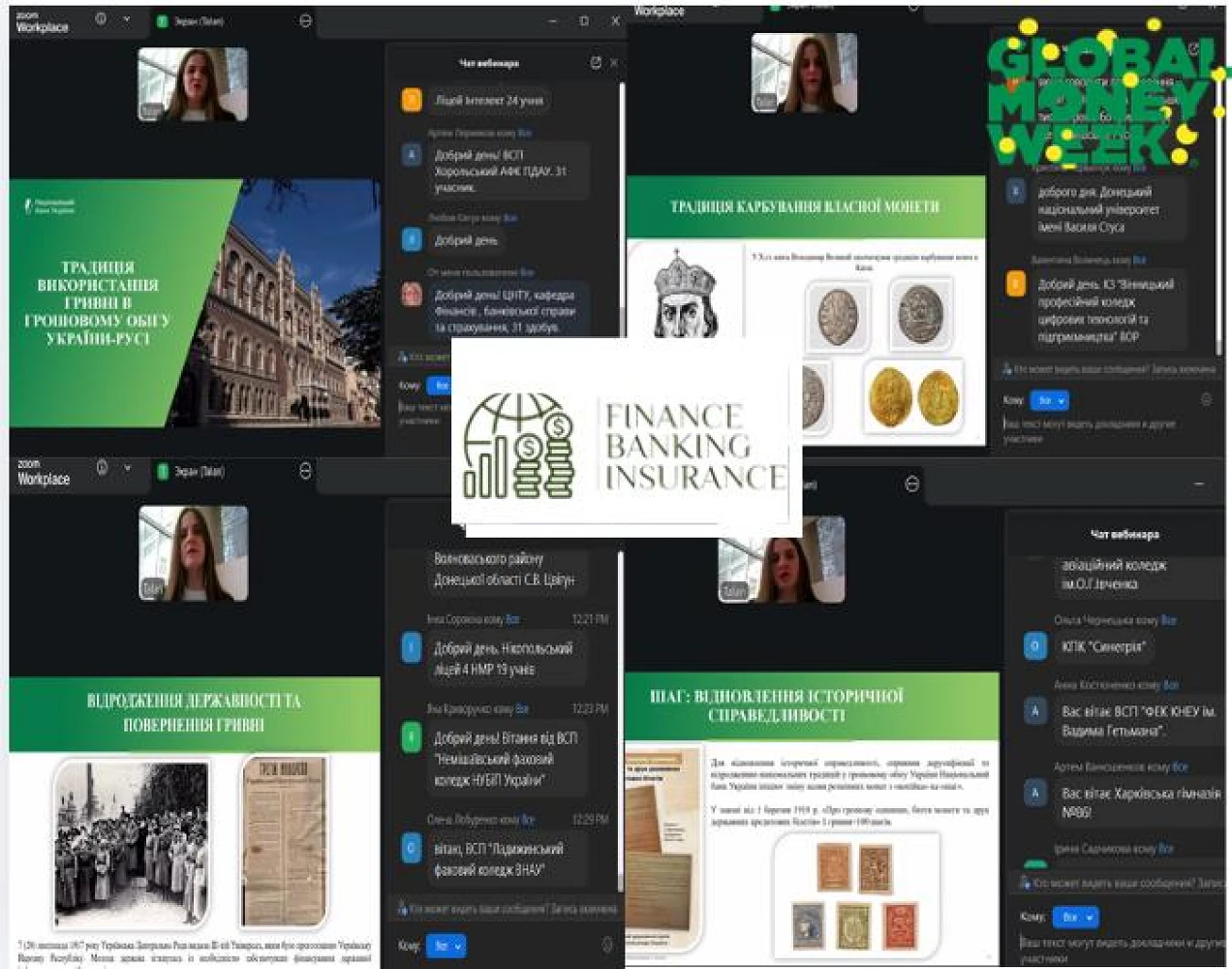Click the meeting info icon beside the upper Zoom Workplace logo

pyautogui.click(x=101, y=19)
